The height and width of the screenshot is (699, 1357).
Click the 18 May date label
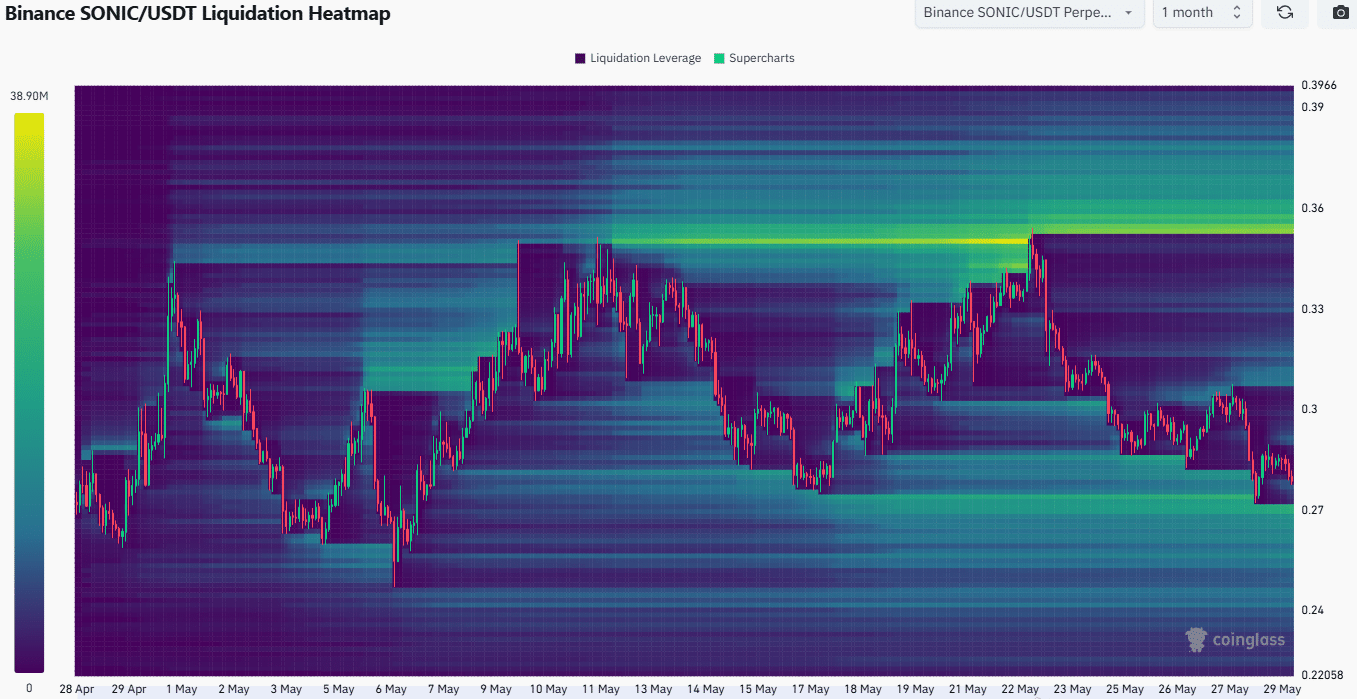click(x=863, y=689)
